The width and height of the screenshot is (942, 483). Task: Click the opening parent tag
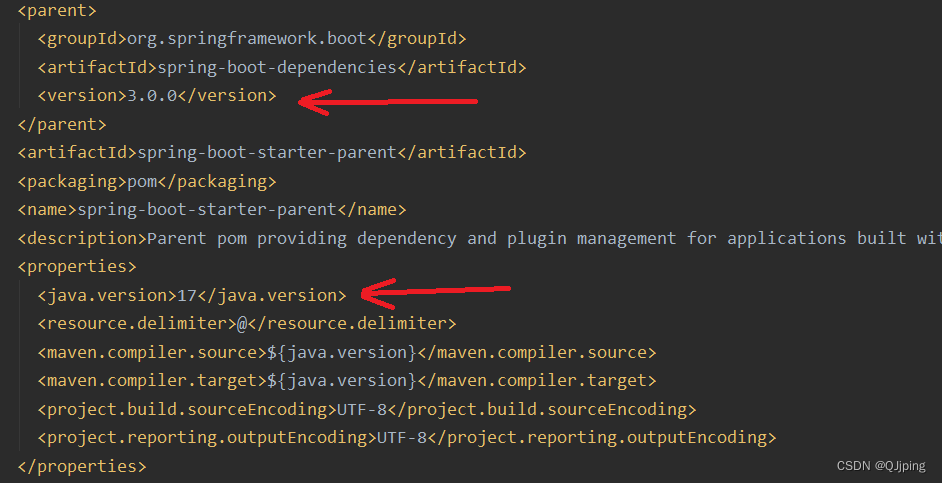[57, 10]
